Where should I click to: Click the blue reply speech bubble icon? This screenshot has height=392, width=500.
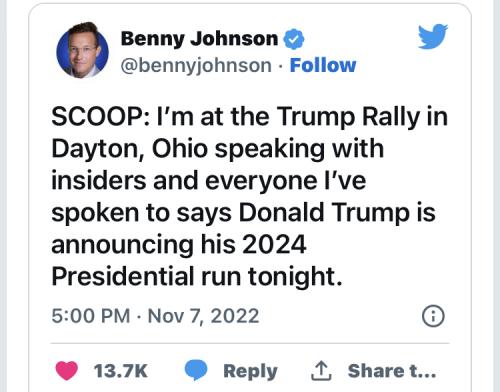(196, 370)
